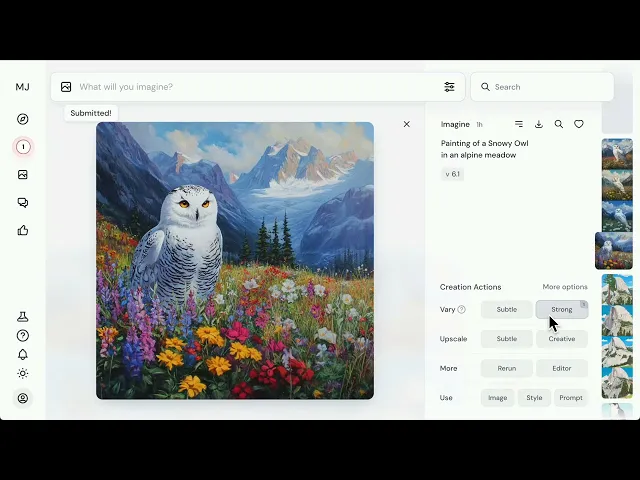Open the notifications bell icon
The width and height of the screenshot is (640, 480).
23,354
